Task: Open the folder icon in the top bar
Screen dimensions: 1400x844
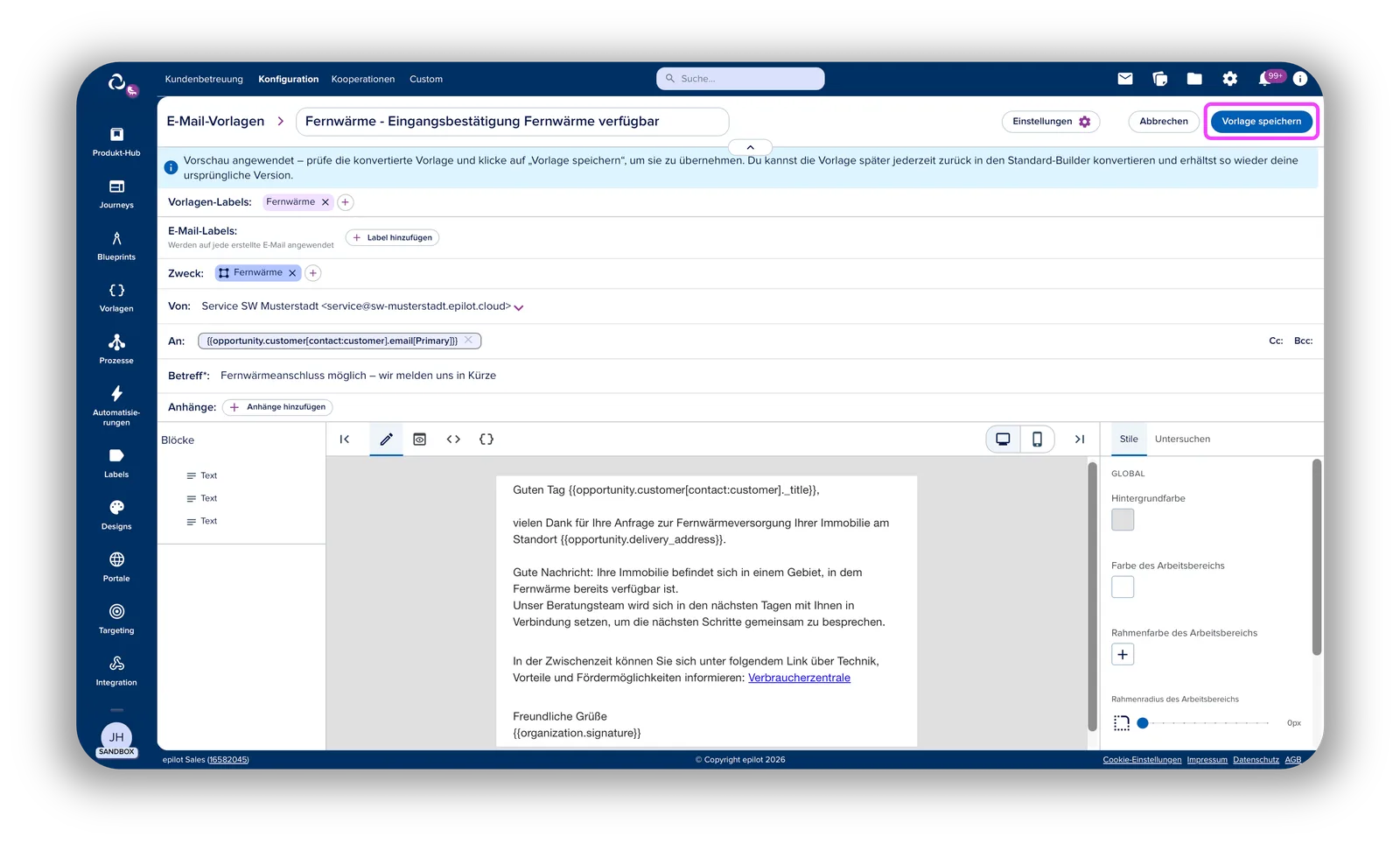Action: coord(1194,79)
